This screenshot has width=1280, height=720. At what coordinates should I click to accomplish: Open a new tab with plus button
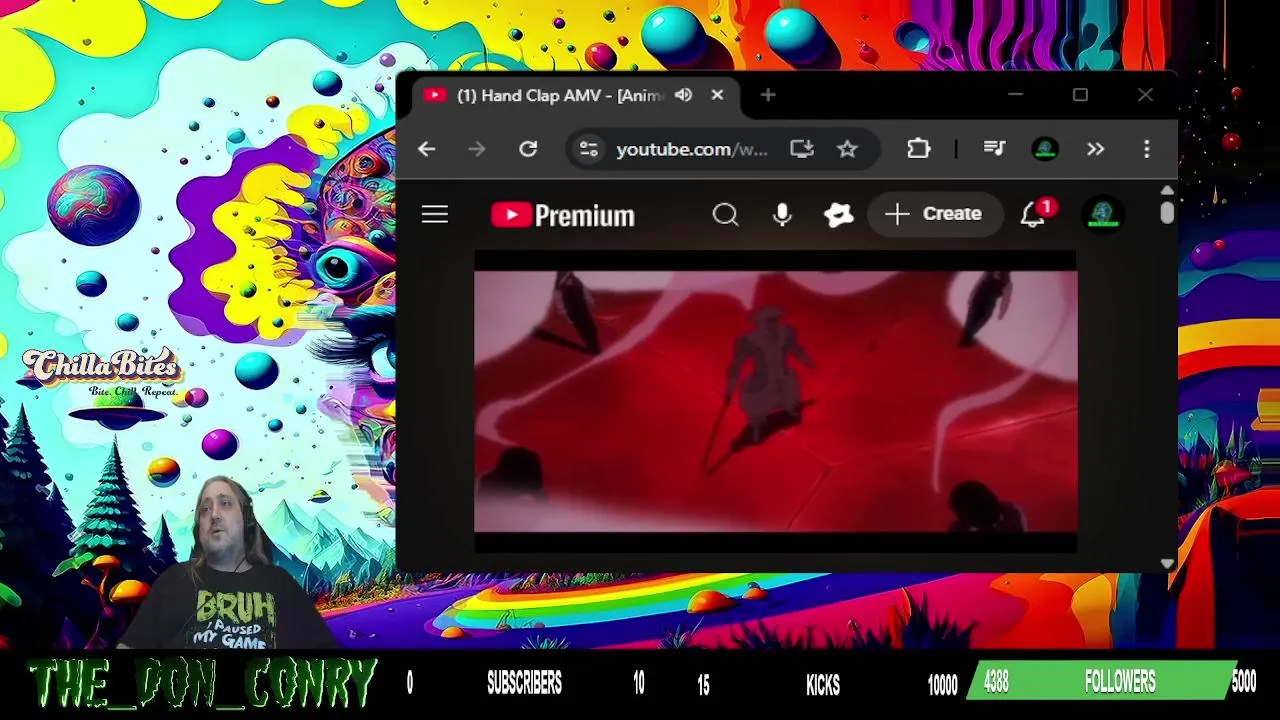(x=768, y=95)
